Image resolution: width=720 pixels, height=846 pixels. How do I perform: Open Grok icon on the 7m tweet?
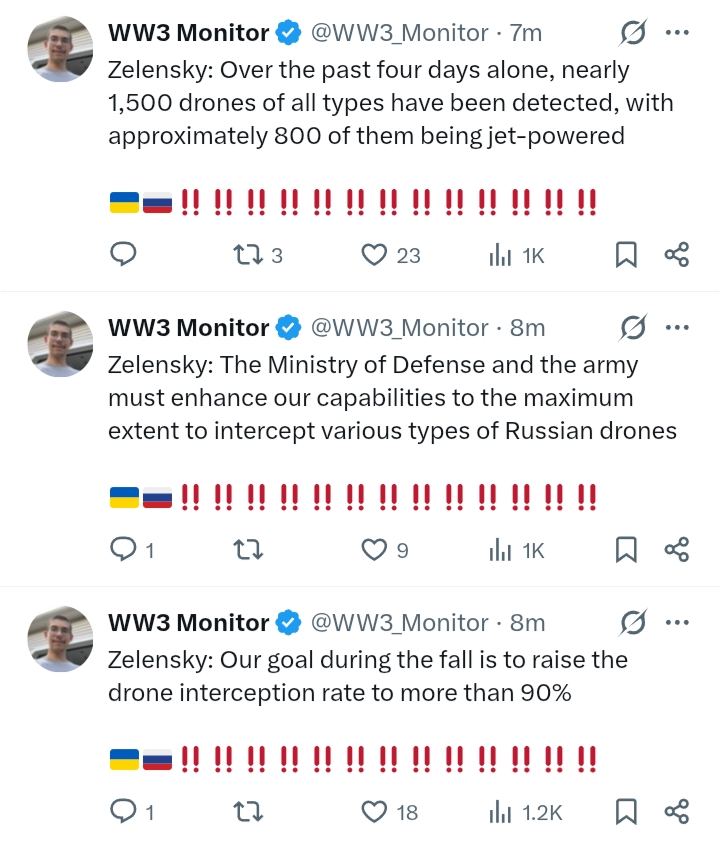point(633,33)
